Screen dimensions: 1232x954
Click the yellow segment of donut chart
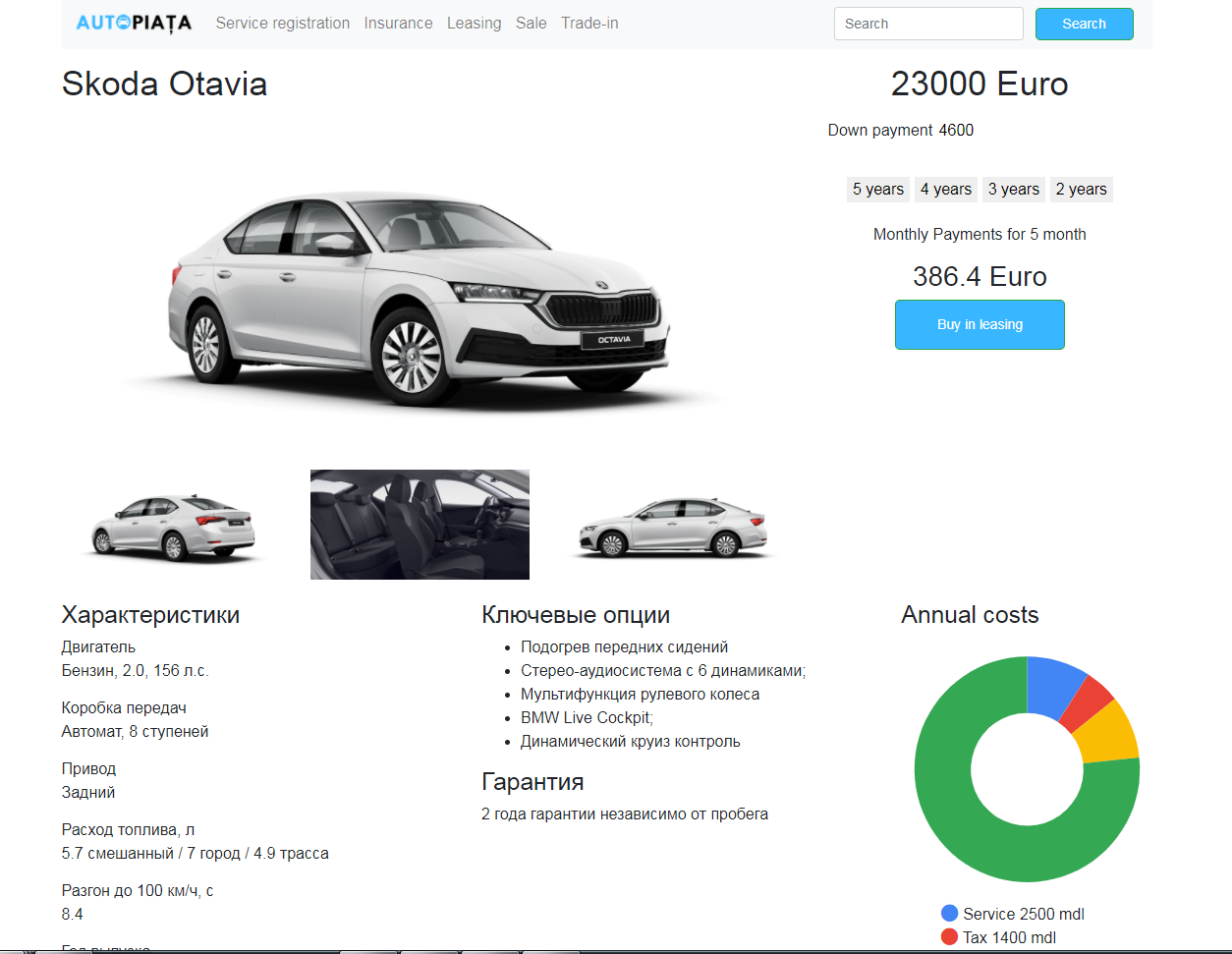pyautogui.click(x=1108, y=734)
